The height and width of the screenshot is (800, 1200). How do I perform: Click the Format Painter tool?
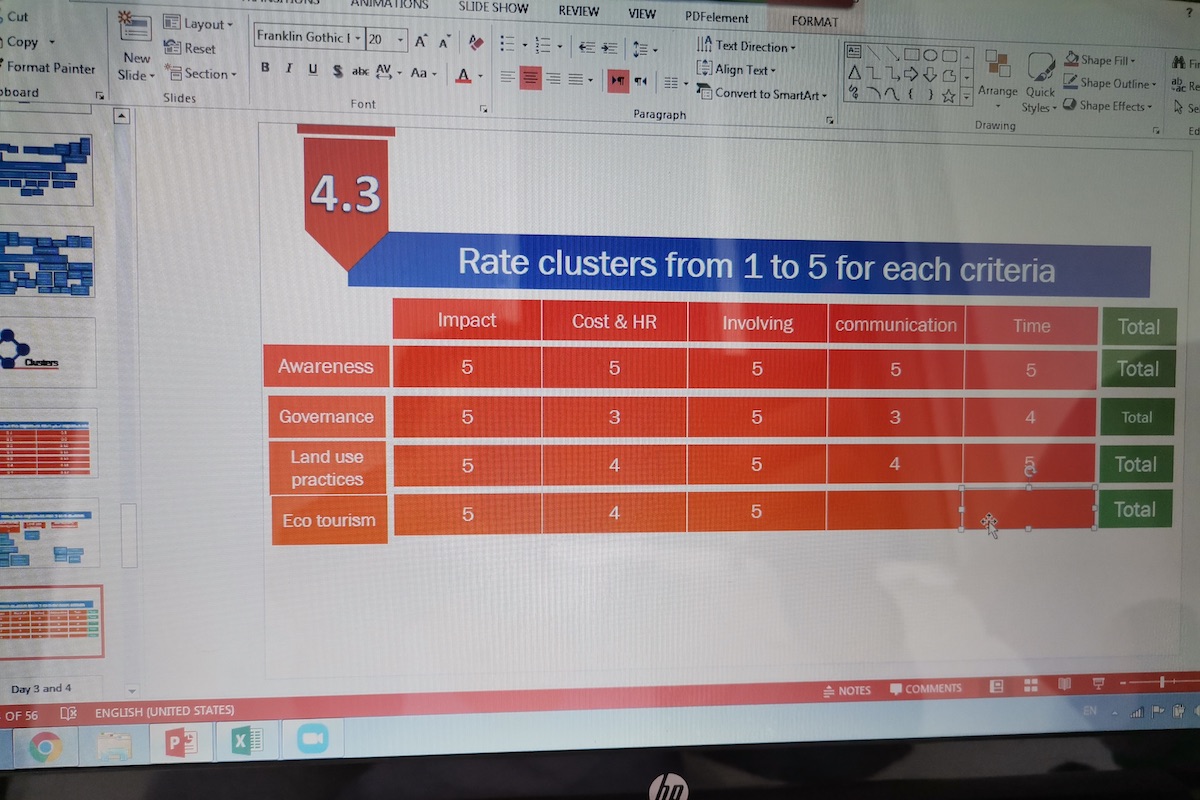[50, 68]
